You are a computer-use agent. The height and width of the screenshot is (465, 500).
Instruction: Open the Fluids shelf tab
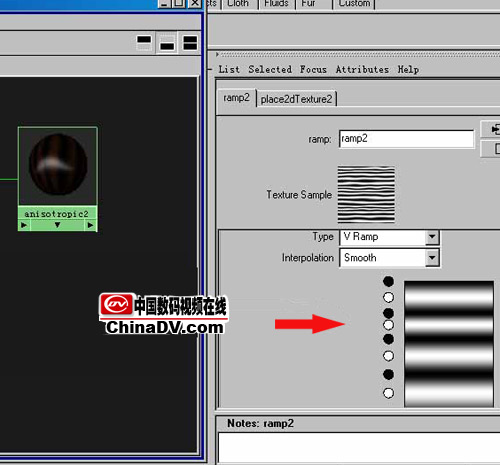click(x=276, y=3)
